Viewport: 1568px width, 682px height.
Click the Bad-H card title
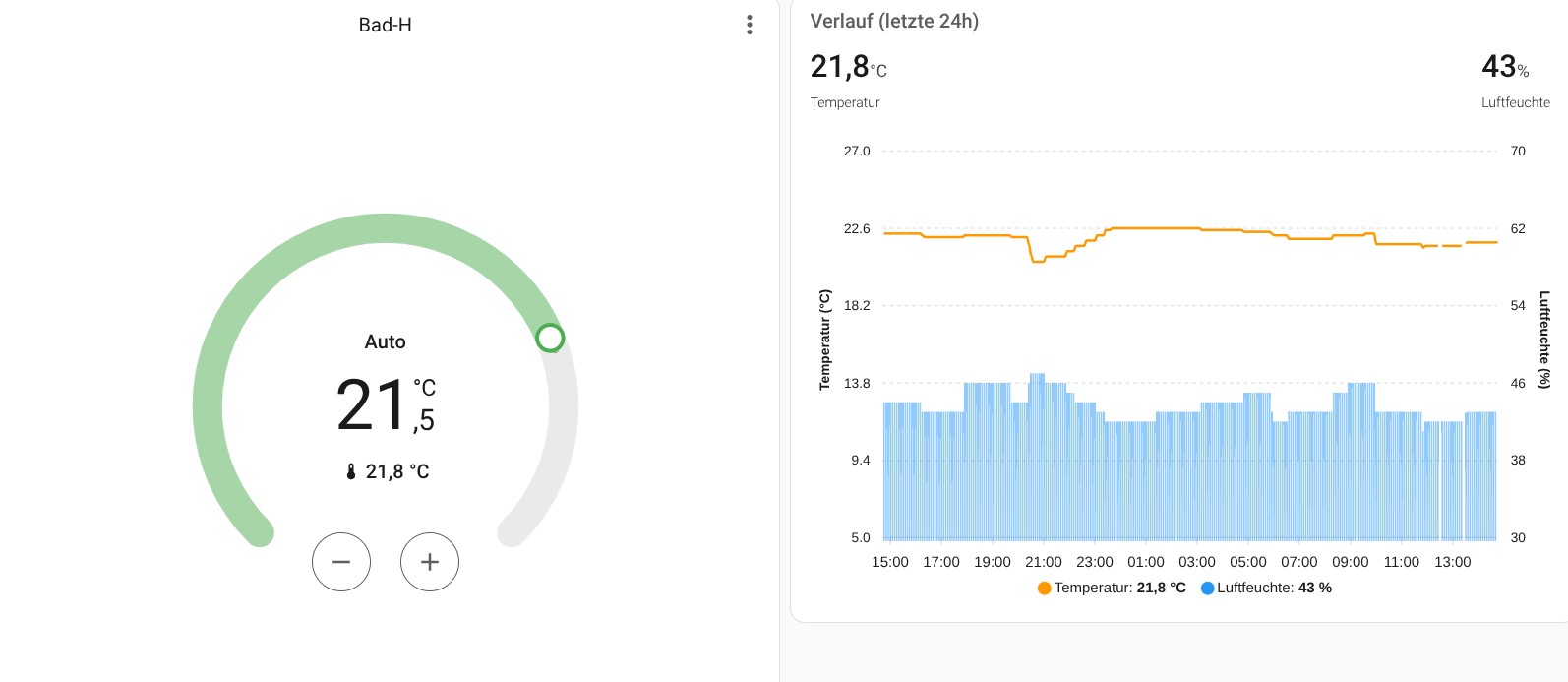tap(385, 25)
